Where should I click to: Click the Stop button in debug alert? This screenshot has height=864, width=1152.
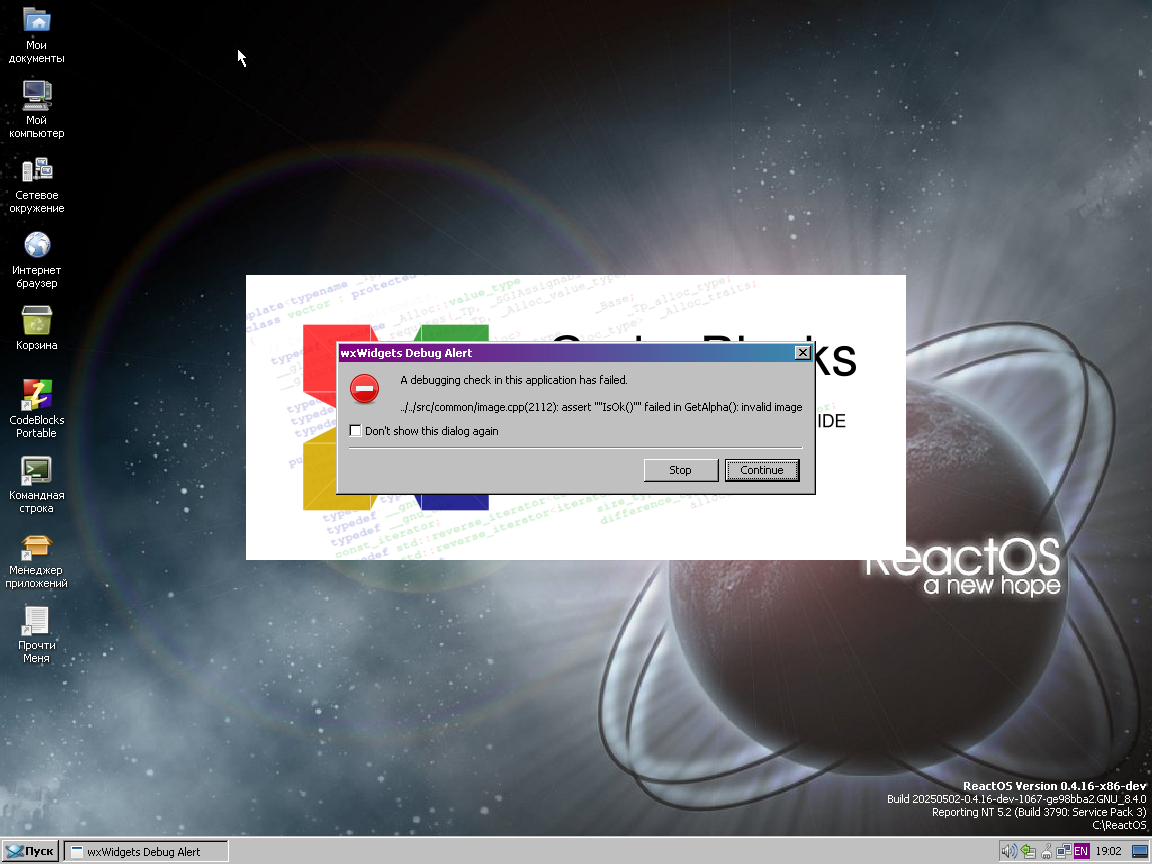[680, 470]
